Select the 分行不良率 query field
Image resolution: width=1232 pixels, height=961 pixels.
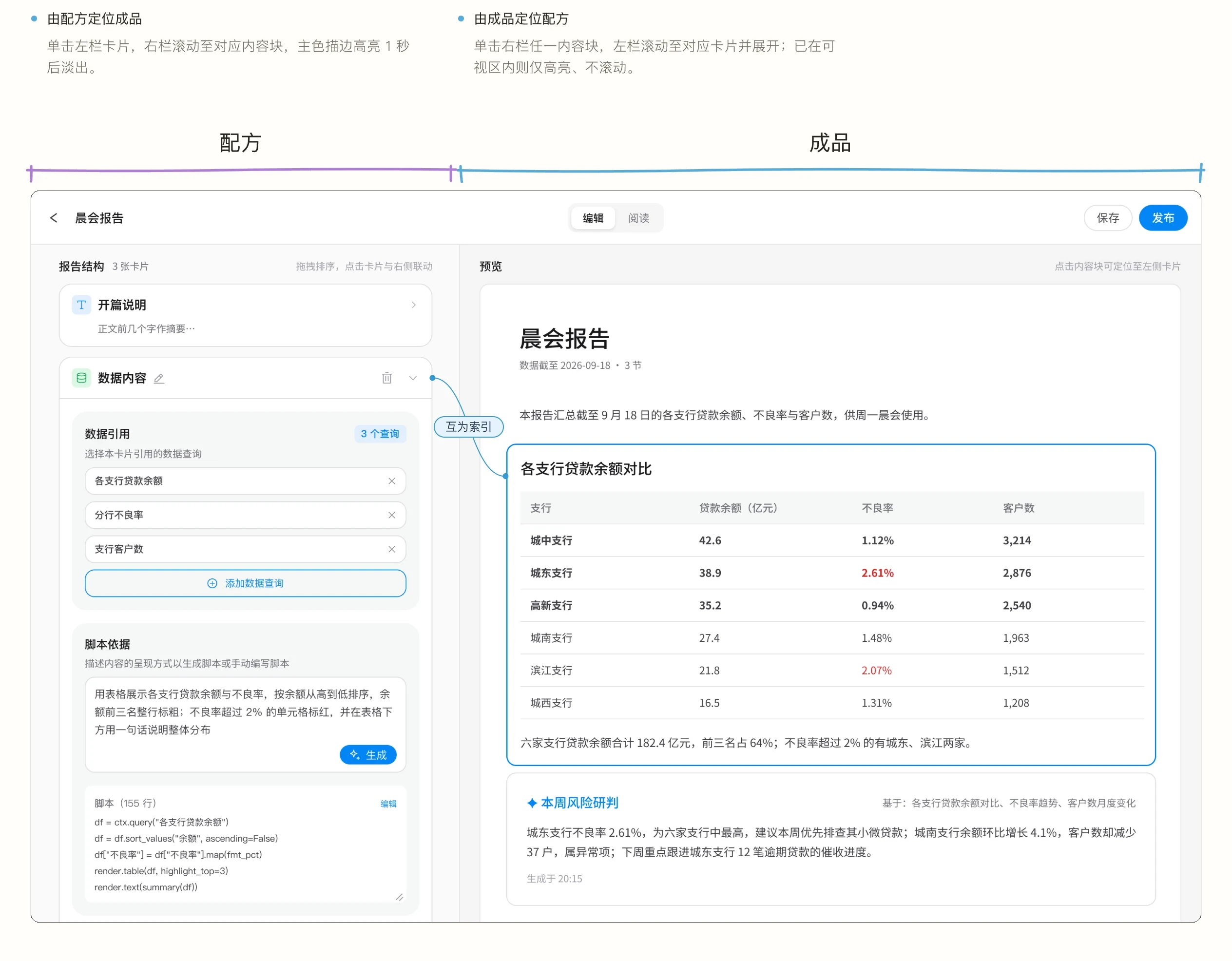[246, 515]
